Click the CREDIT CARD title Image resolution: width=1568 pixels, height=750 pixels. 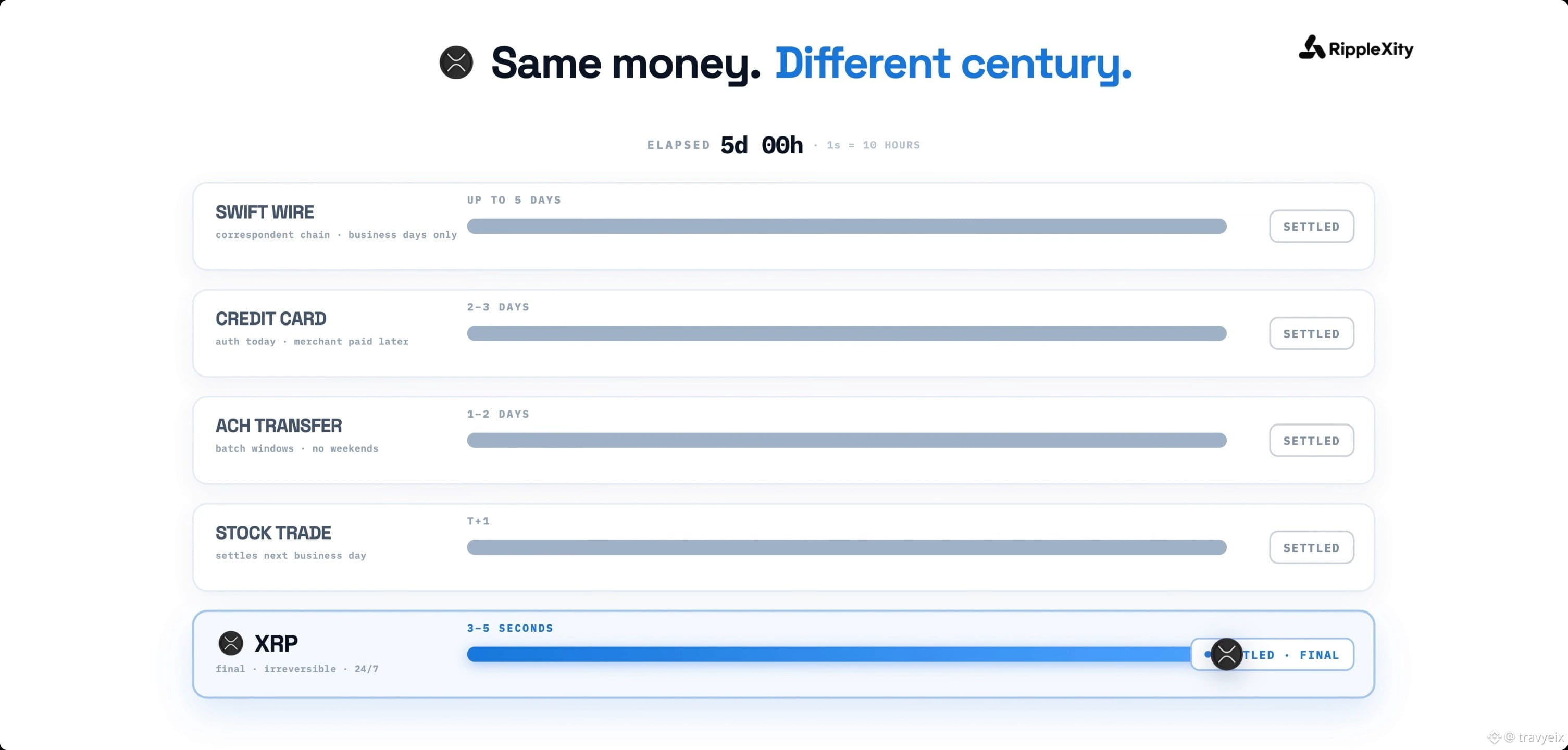tap(271, 318)
